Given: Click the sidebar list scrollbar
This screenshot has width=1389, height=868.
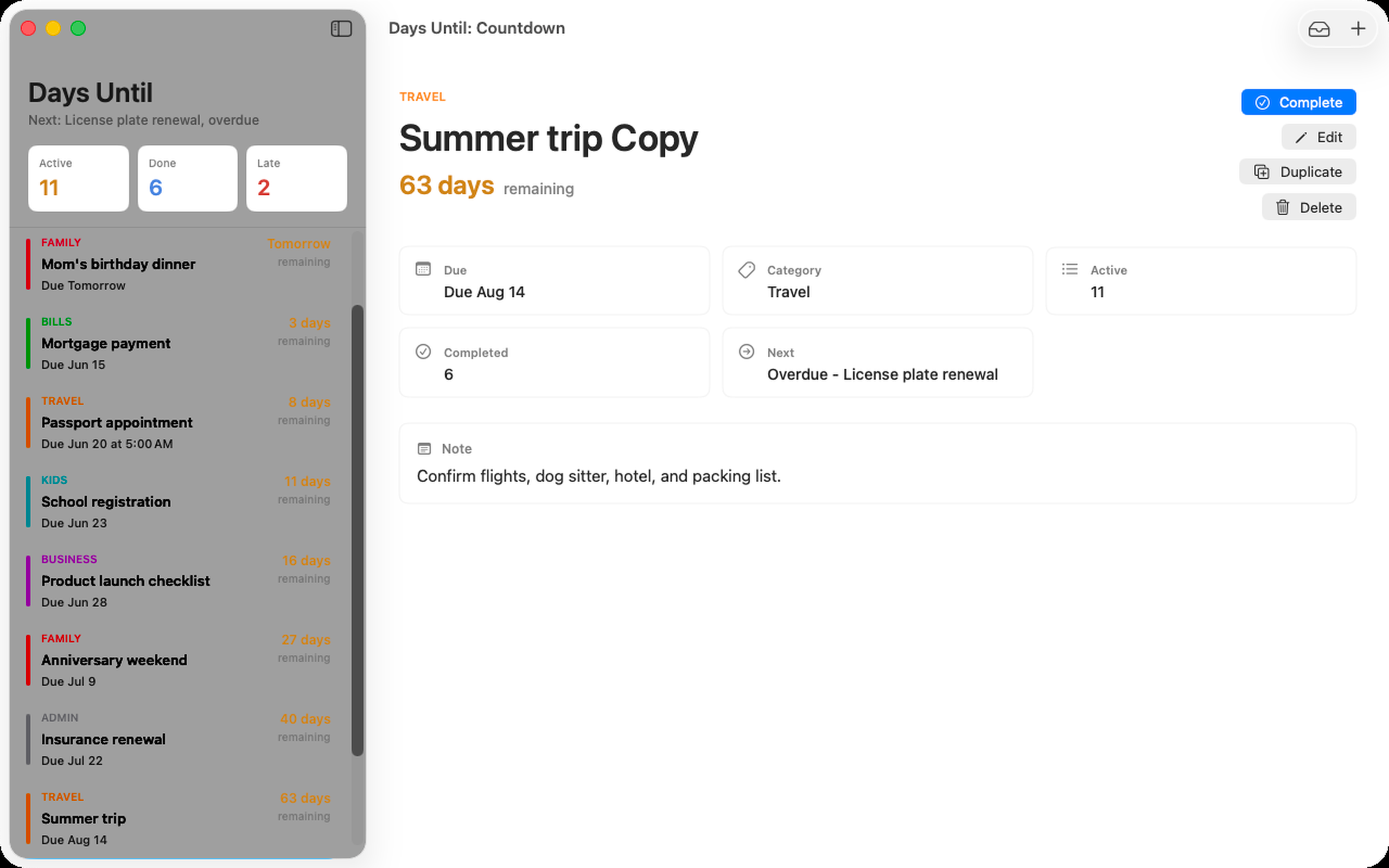Looking at the screenshot, I should pyautogui.click(x=358, y=531).
